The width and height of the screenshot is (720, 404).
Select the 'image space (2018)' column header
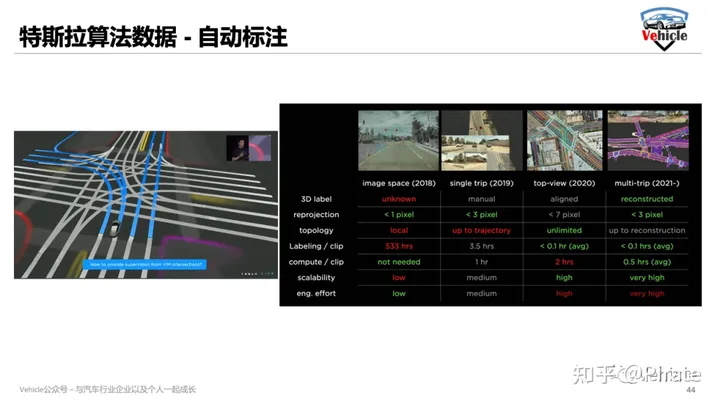(399, 183)
